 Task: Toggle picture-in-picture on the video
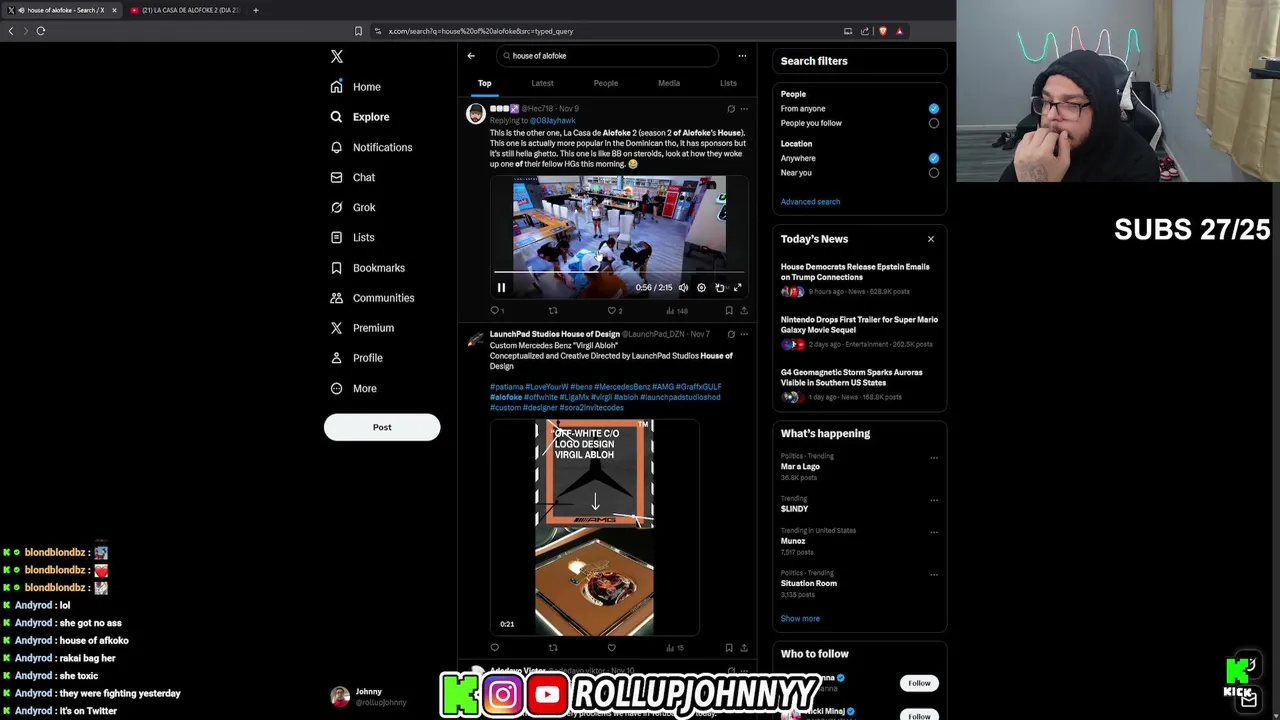pos(719,288)
